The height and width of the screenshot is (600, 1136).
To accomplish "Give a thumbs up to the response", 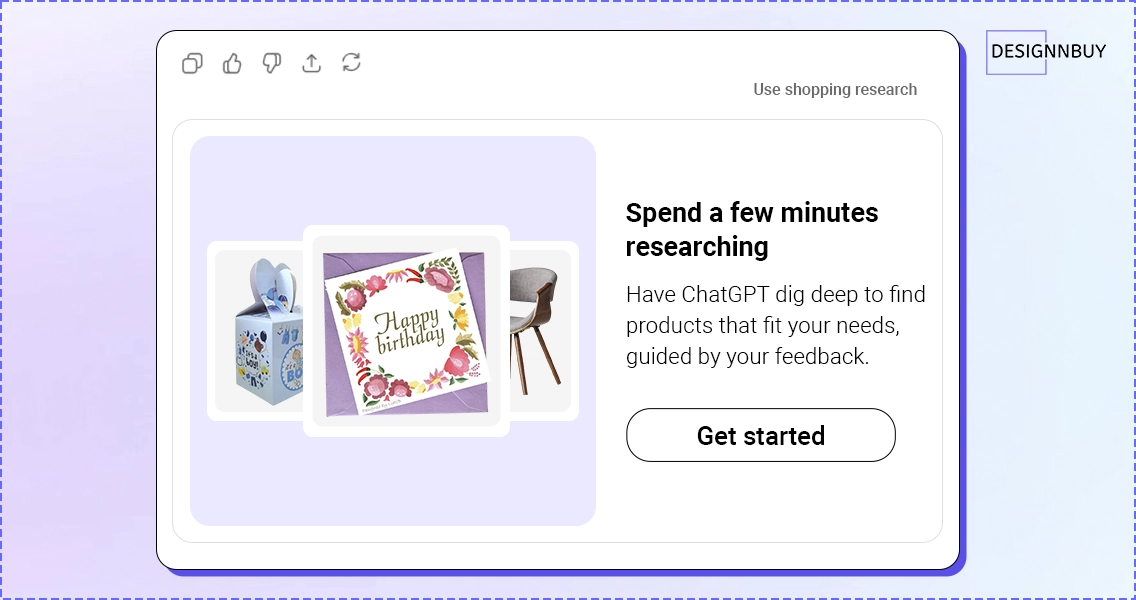I will click(232, 64).
